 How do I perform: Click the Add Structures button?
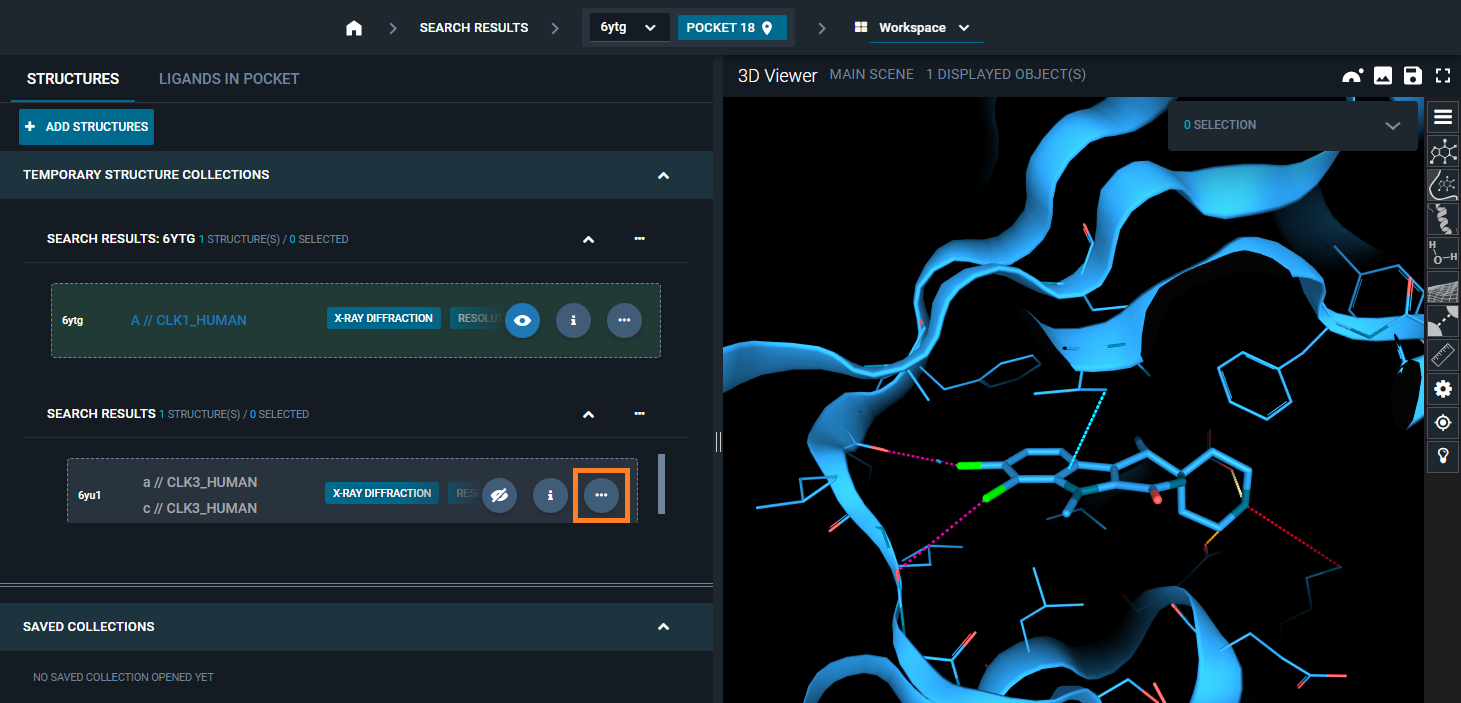86,127
